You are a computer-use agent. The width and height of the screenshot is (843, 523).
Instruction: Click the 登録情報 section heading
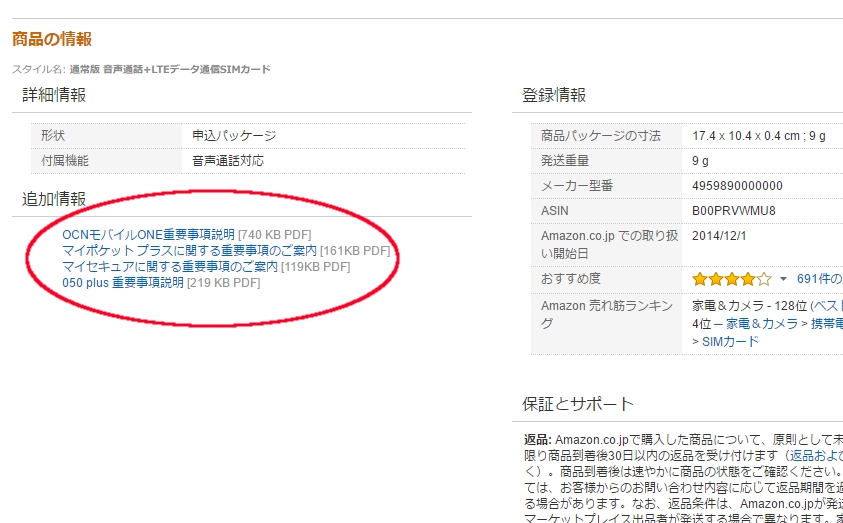click(554, 95)
